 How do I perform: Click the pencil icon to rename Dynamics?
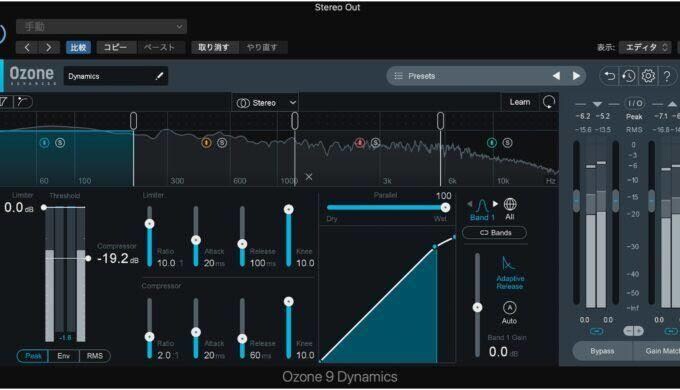159,76
